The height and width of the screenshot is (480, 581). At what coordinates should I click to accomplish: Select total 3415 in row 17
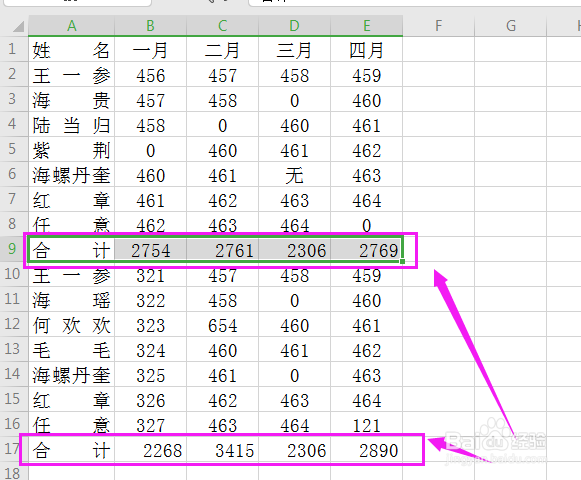(x=222, y=450)
